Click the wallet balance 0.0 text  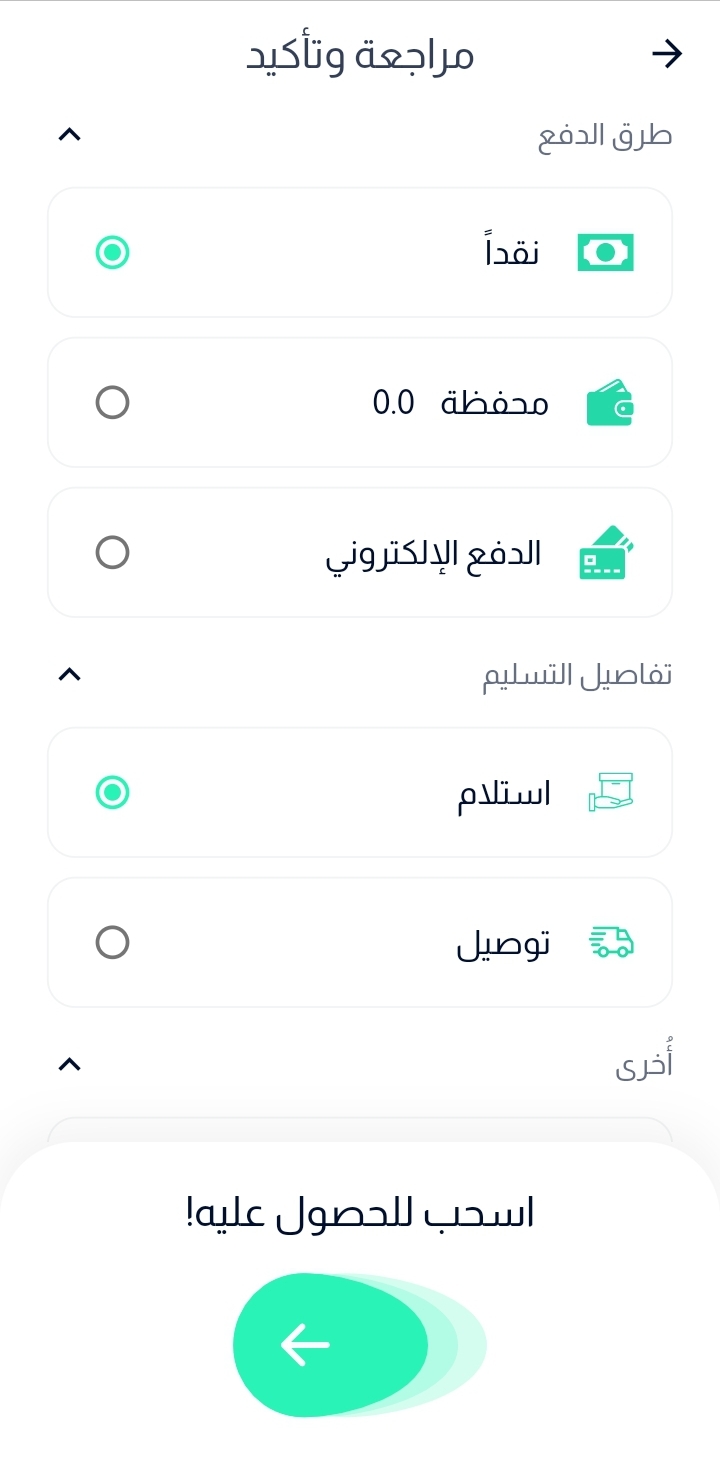pyautogui.click(x=393, y=403)
